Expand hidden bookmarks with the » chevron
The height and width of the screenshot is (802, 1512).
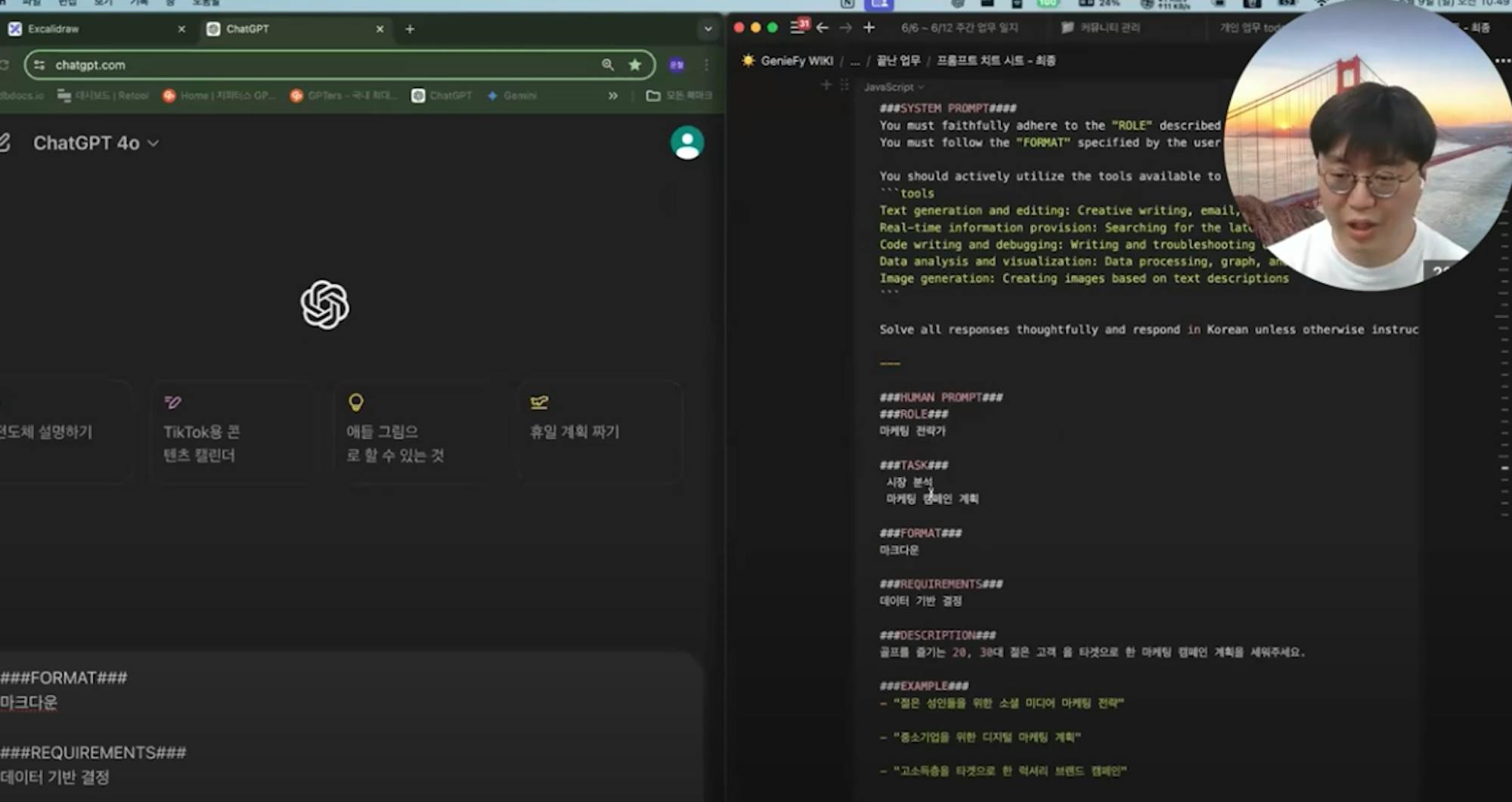[613, 95]
